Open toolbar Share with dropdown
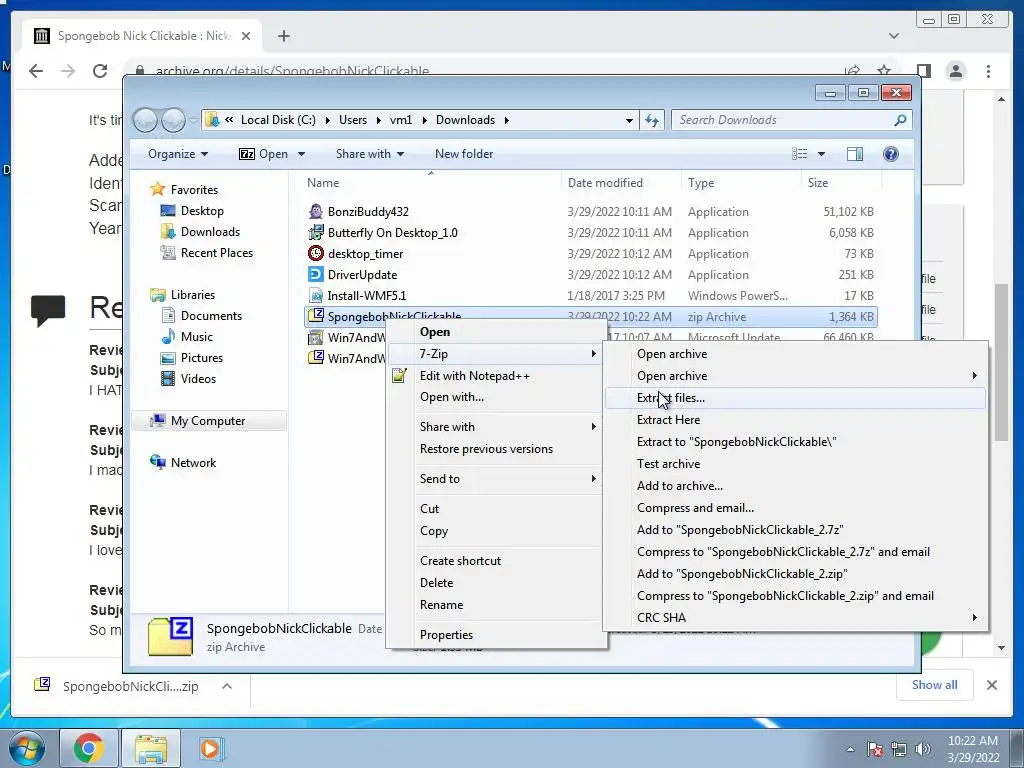Viewport: 1024px width, 768px height. tap(370, 154)
